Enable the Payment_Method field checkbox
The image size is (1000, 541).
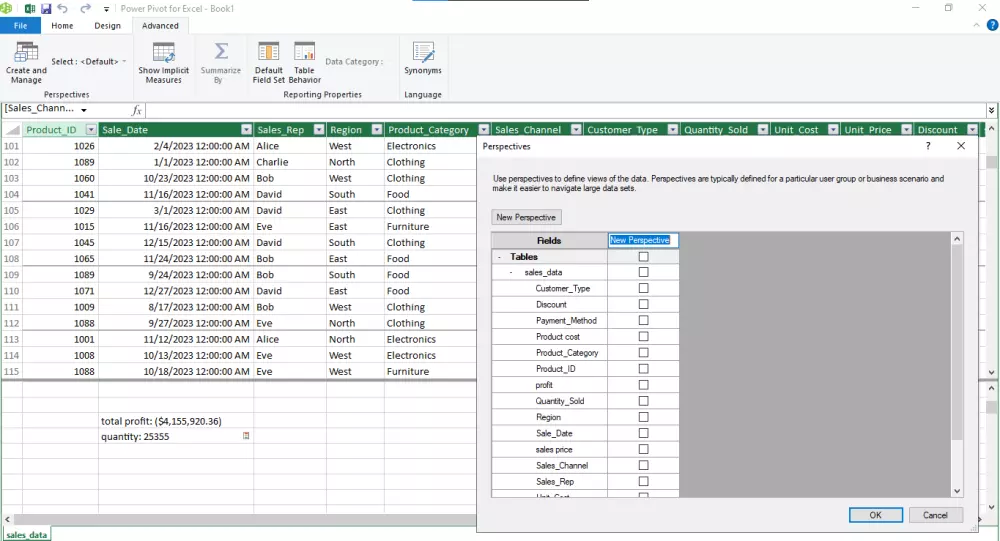[643, 321]
